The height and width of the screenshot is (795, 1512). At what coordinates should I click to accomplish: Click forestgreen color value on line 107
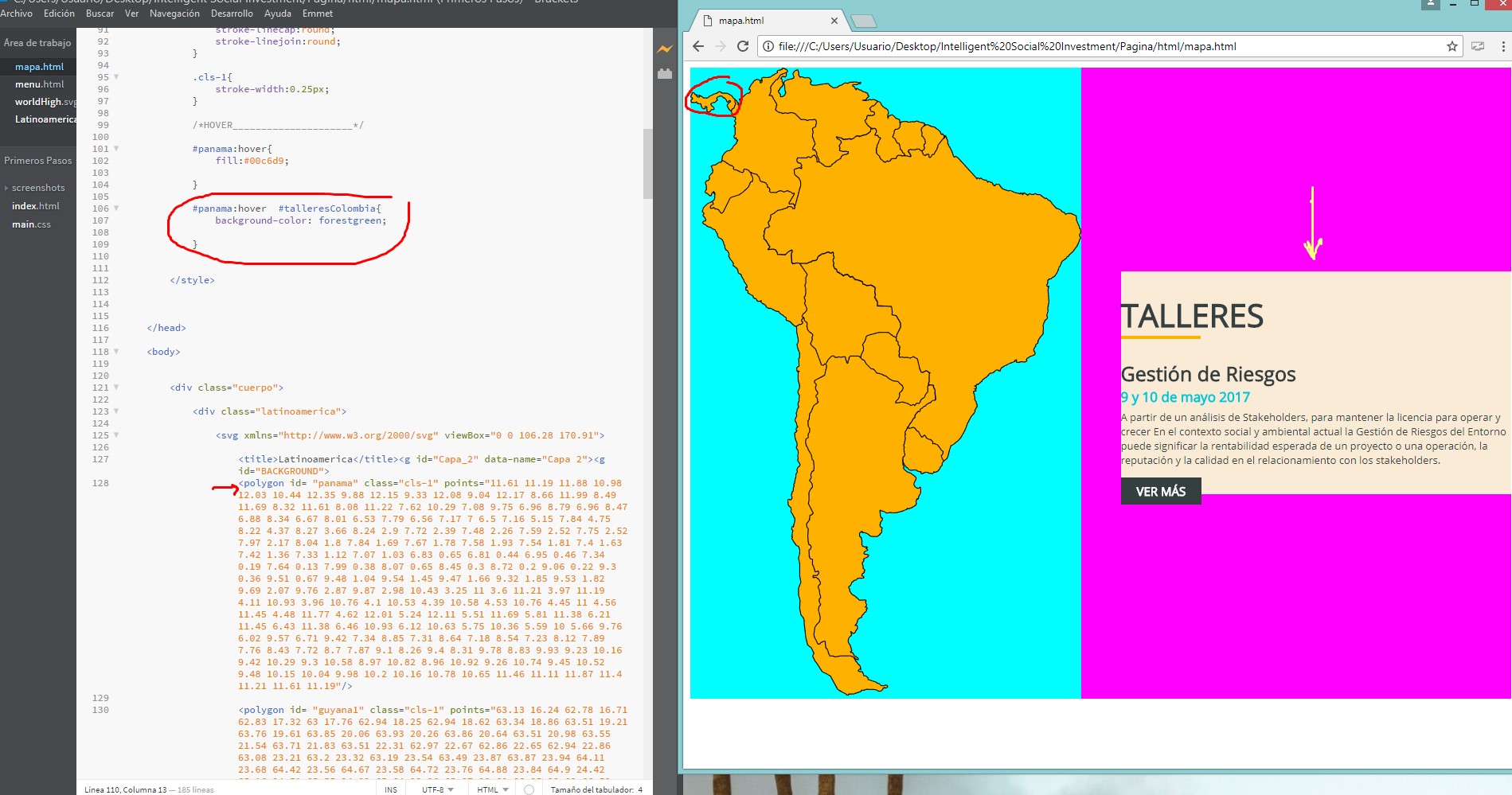coord(352,220)
